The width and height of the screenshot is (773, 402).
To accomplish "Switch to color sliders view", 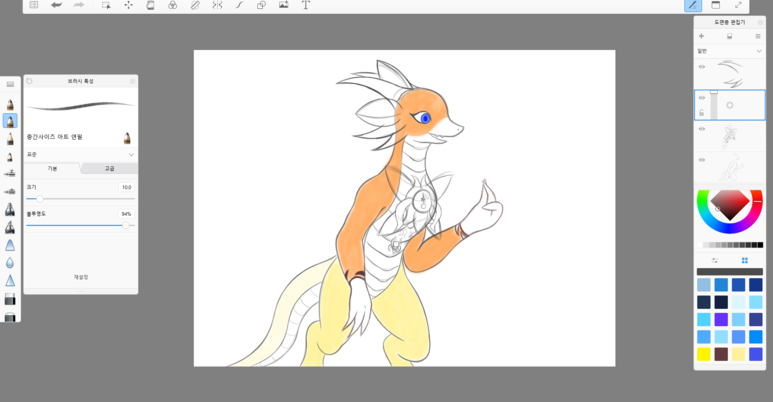I will tap(715, 260).
